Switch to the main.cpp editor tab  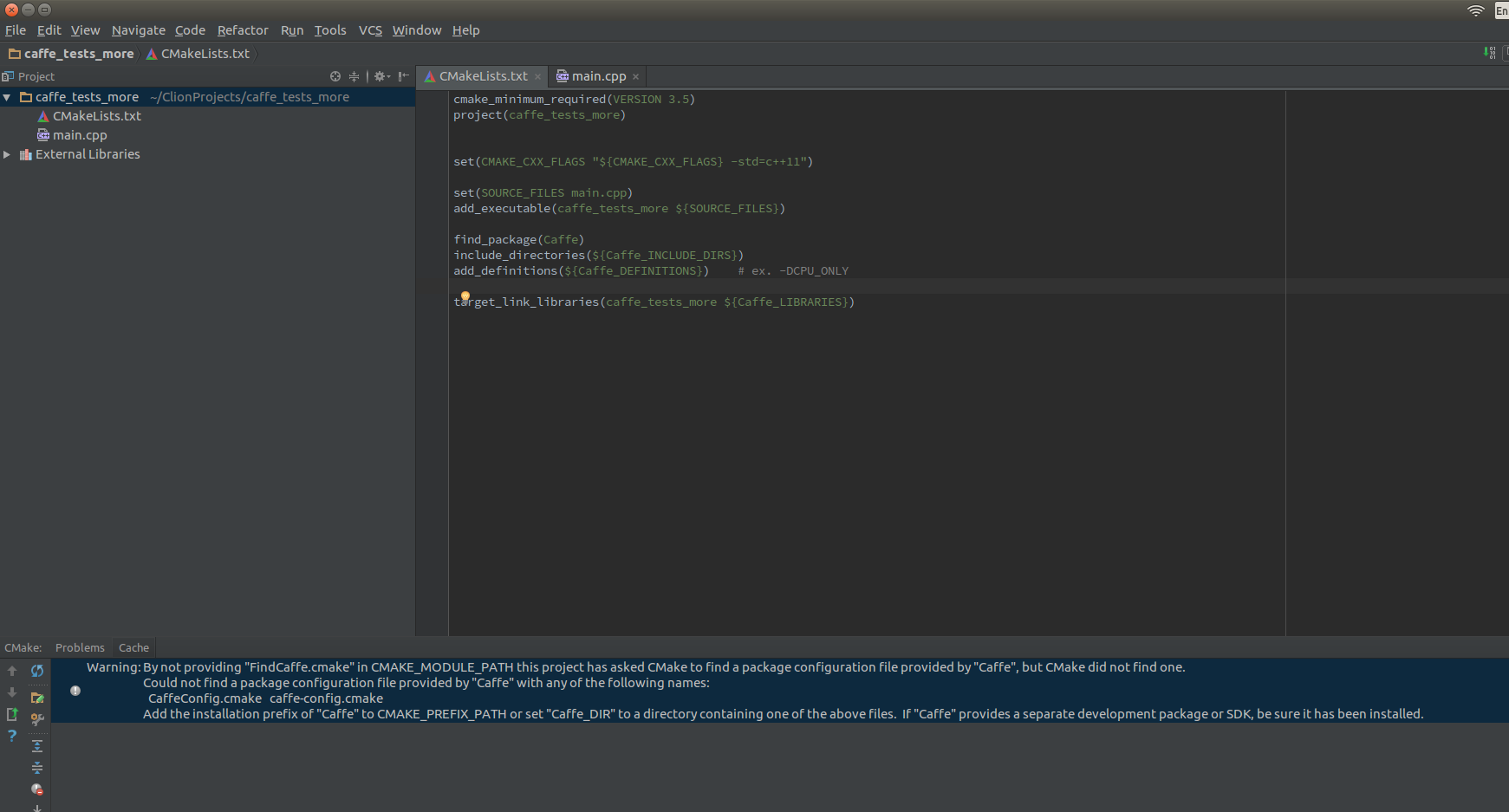tap(598, 76)
